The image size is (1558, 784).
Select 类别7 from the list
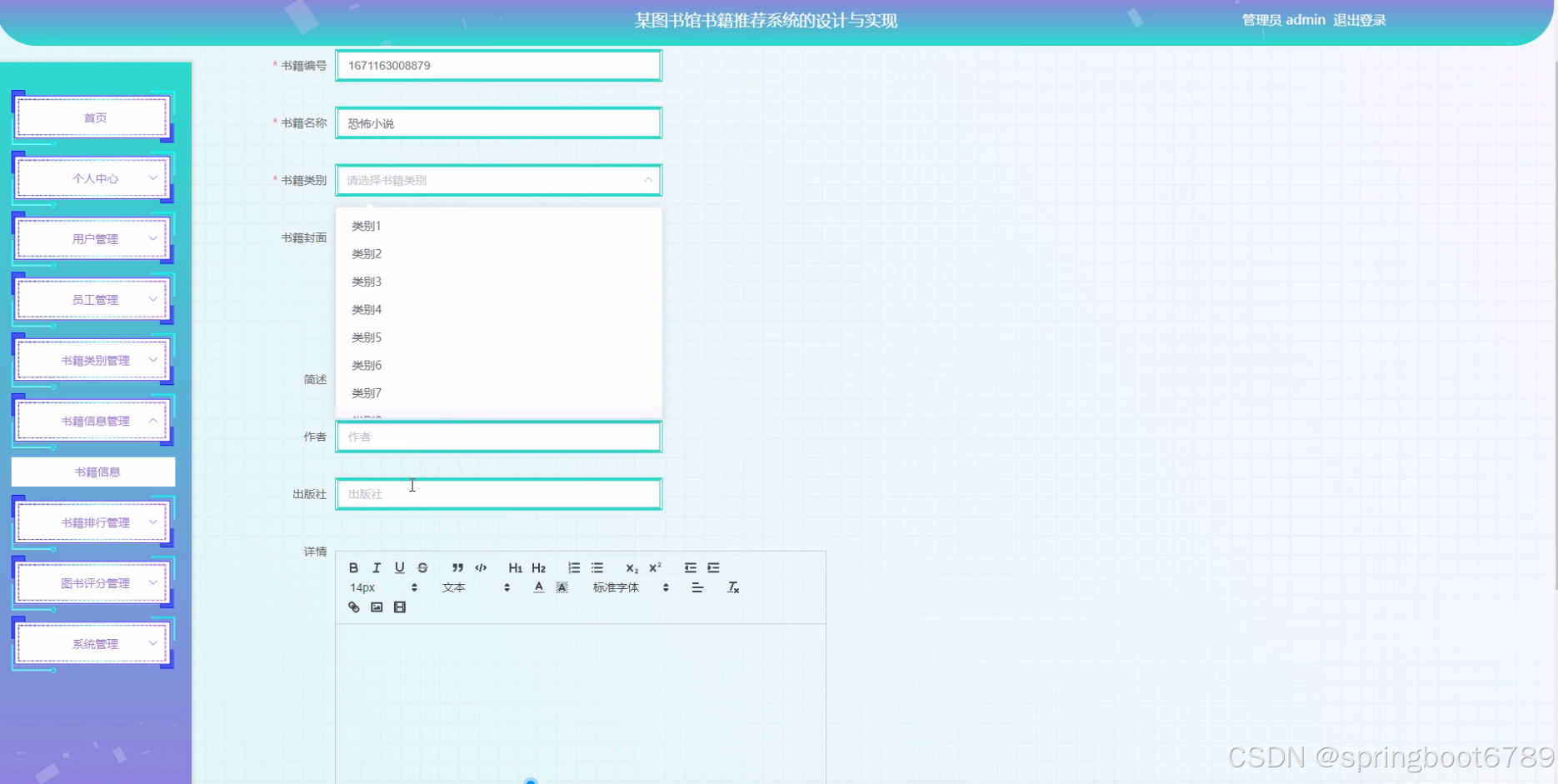tap(498, 393)
